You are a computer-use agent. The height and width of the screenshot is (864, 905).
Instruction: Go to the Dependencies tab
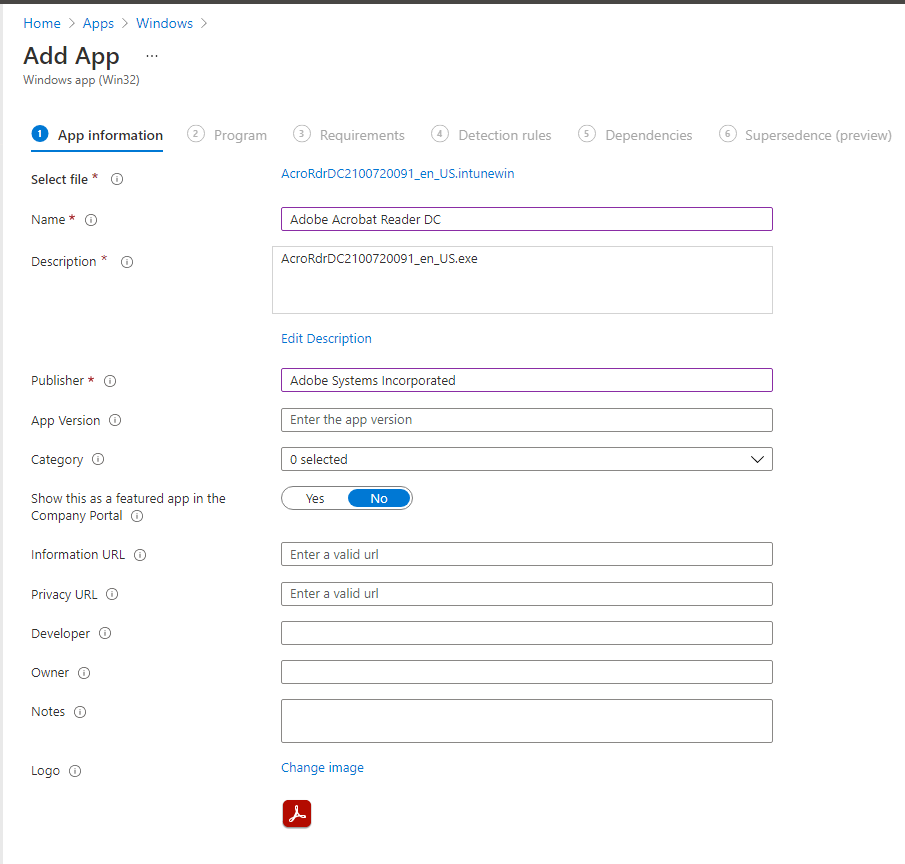coord(635,135)
